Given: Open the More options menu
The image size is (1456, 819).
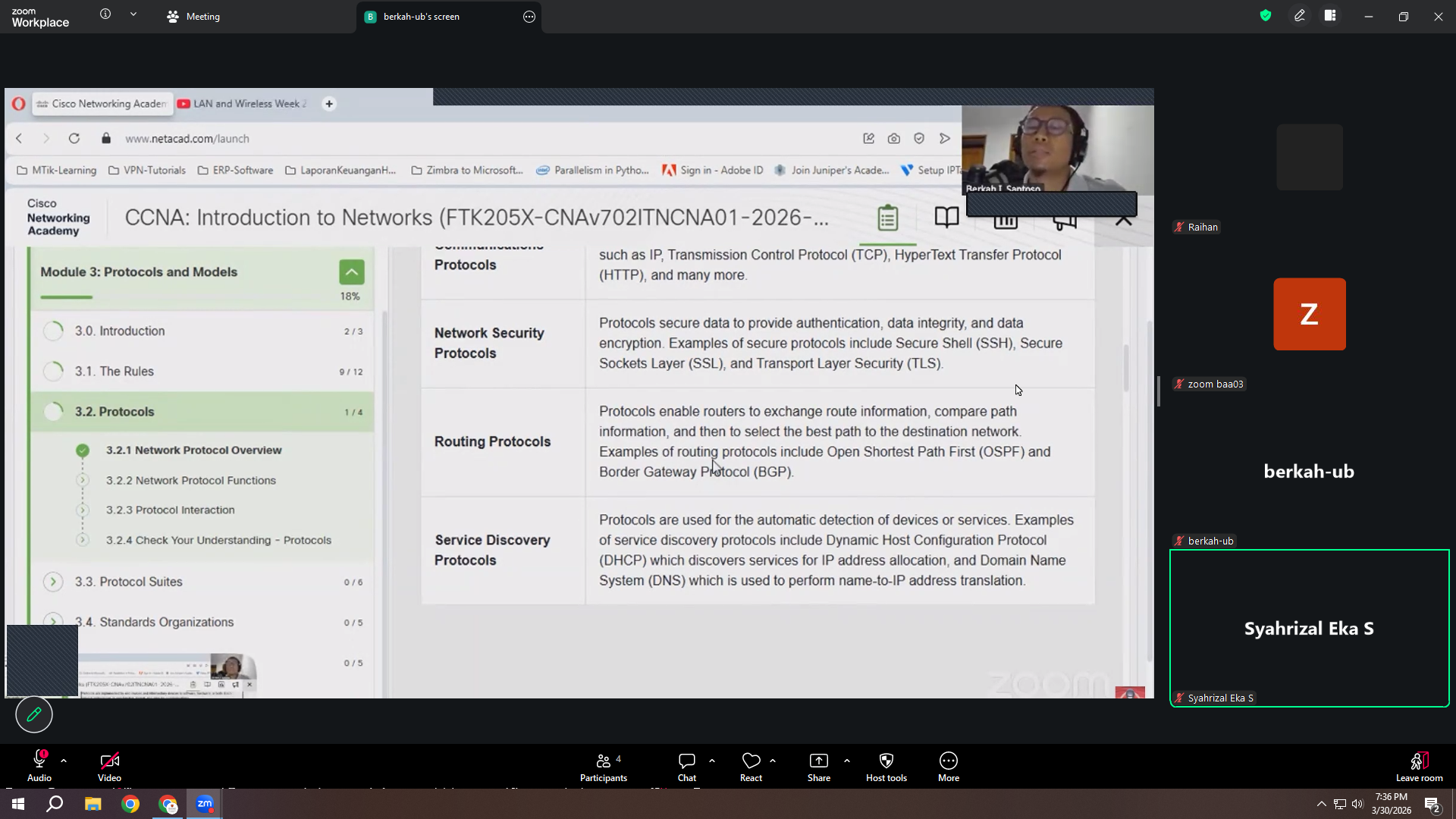Looking at the screenshot, I should click(949, 765).
